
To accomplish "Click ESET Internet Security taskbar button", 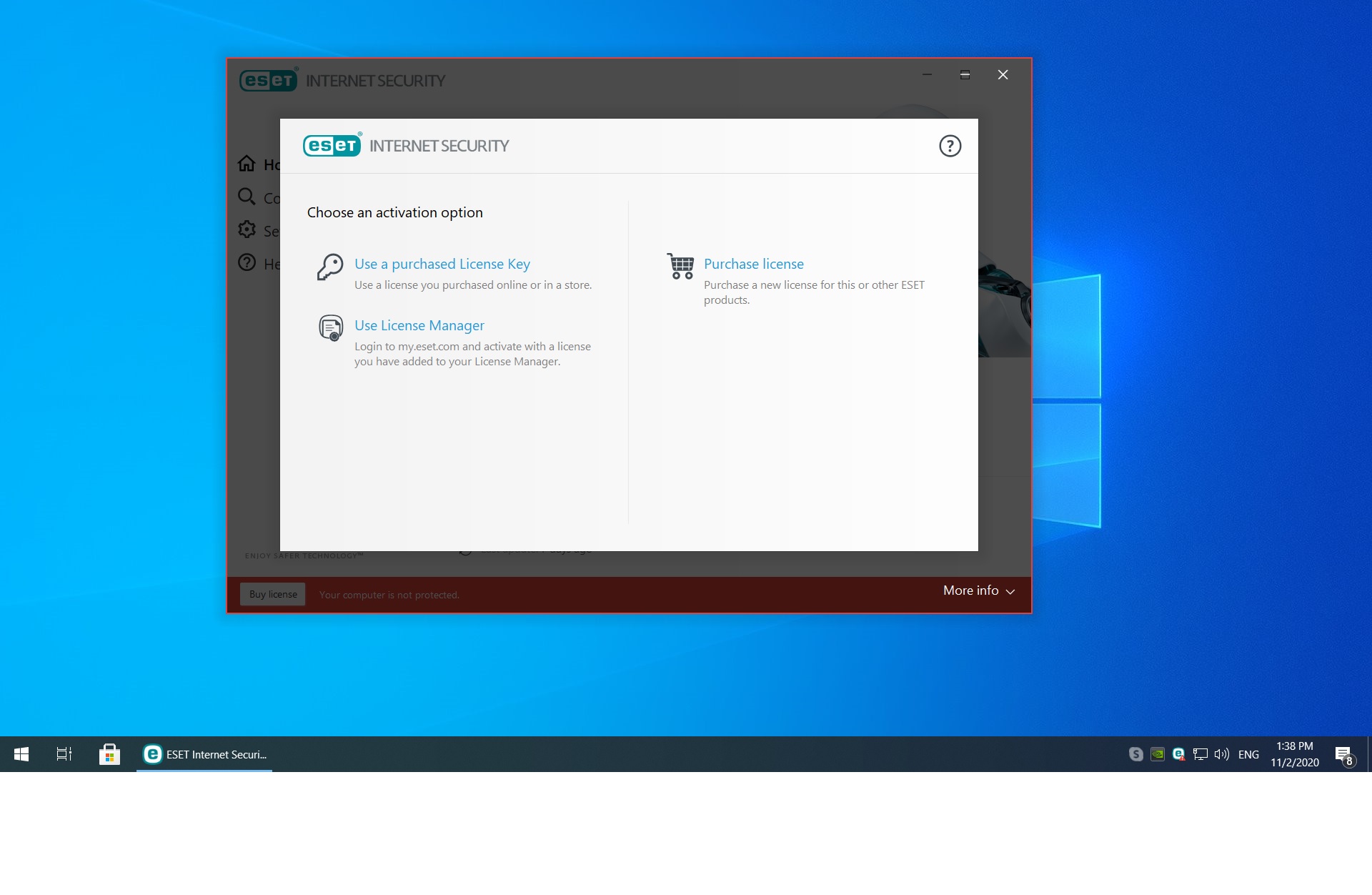I will click(x=204, y=754).
